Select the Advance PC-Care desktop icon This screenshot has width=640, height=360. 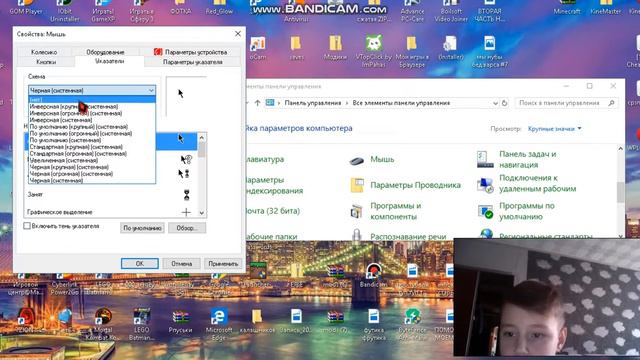412,11
